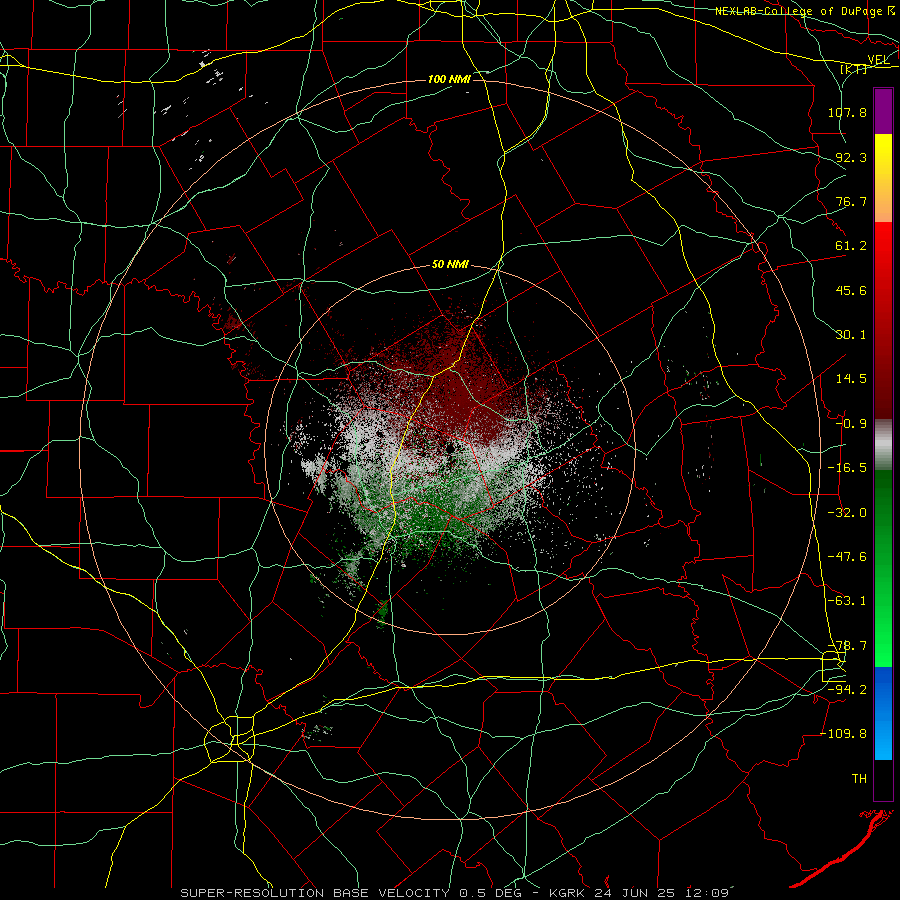Click the black TH segment of color bar
Viewport: 900px width, 900px height.
coord(883,779)
